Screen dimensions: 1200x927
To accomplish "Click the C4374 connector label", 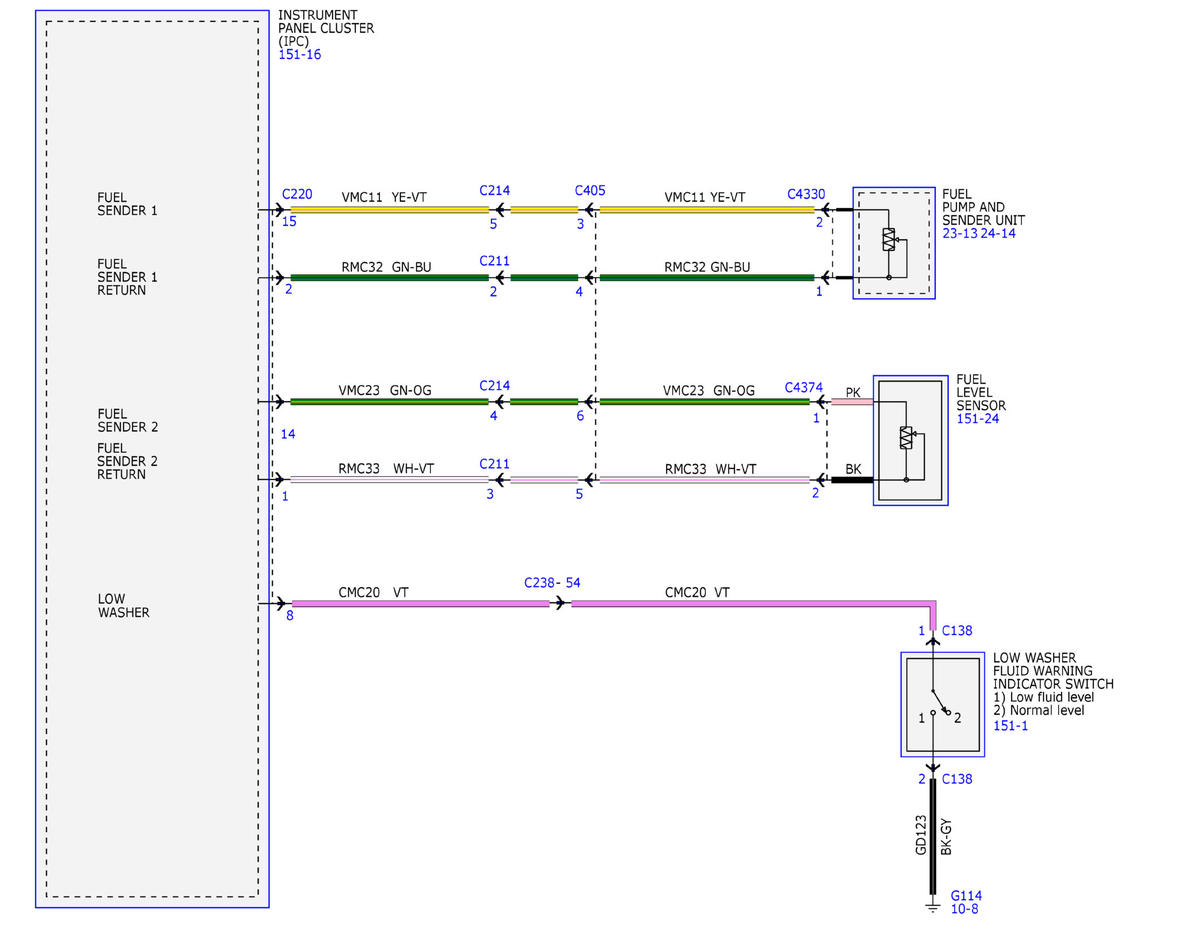I will click(804, 386).
